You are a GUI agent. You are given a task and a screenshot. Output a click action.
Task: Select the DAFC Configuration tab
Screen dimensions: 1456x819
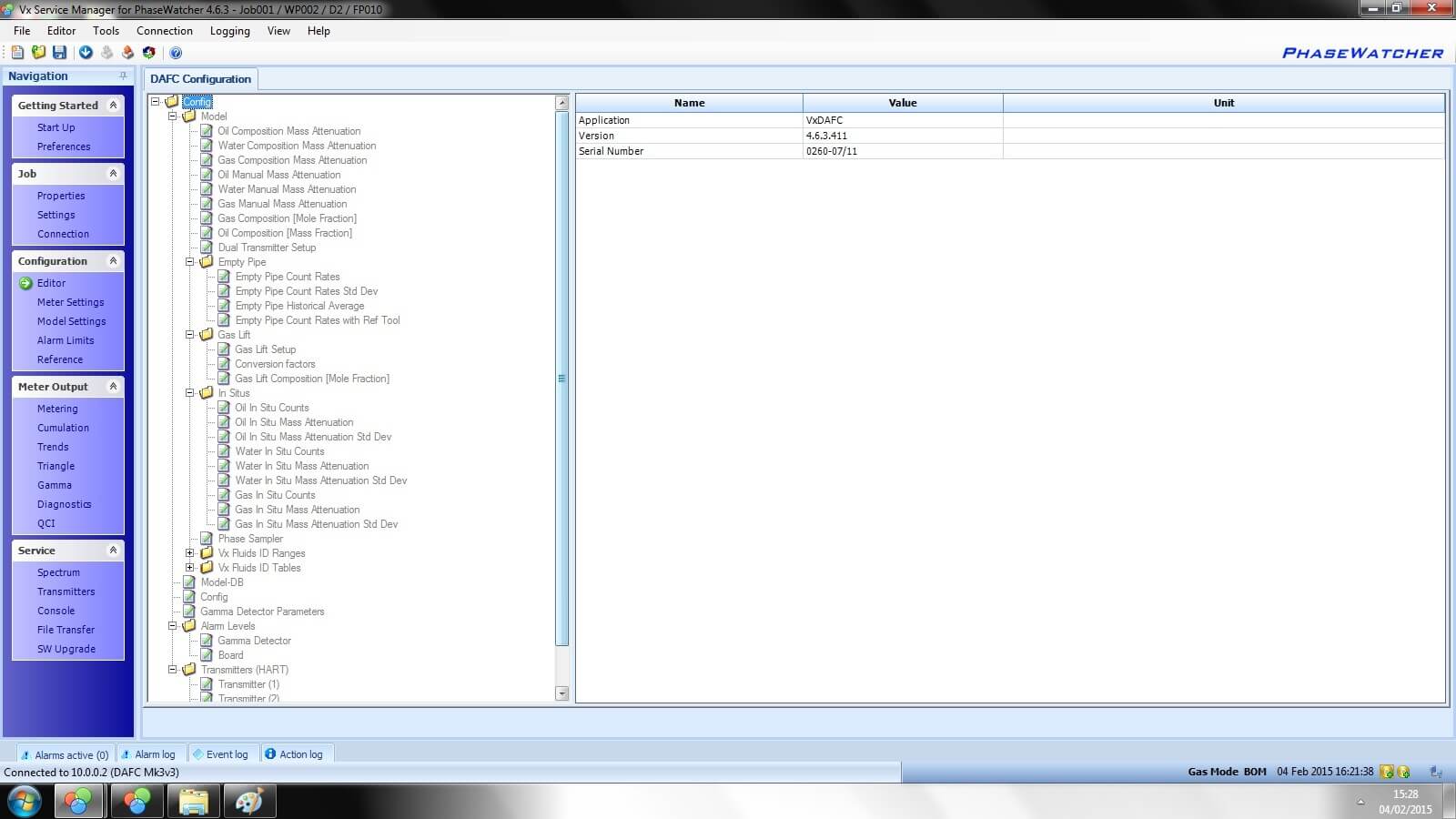[200, 79]
